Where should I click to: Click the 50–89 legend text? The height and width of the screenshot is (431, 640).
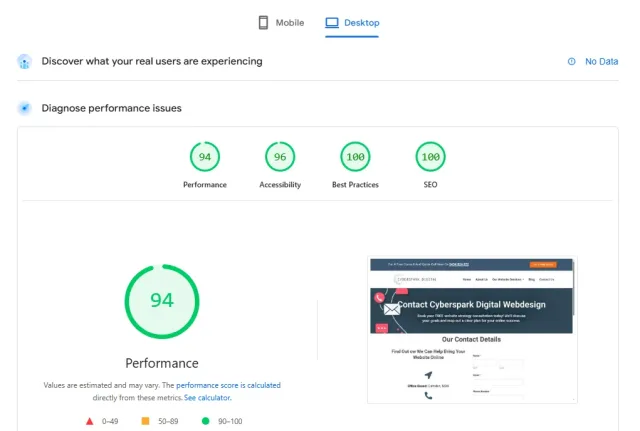point(168,421)
